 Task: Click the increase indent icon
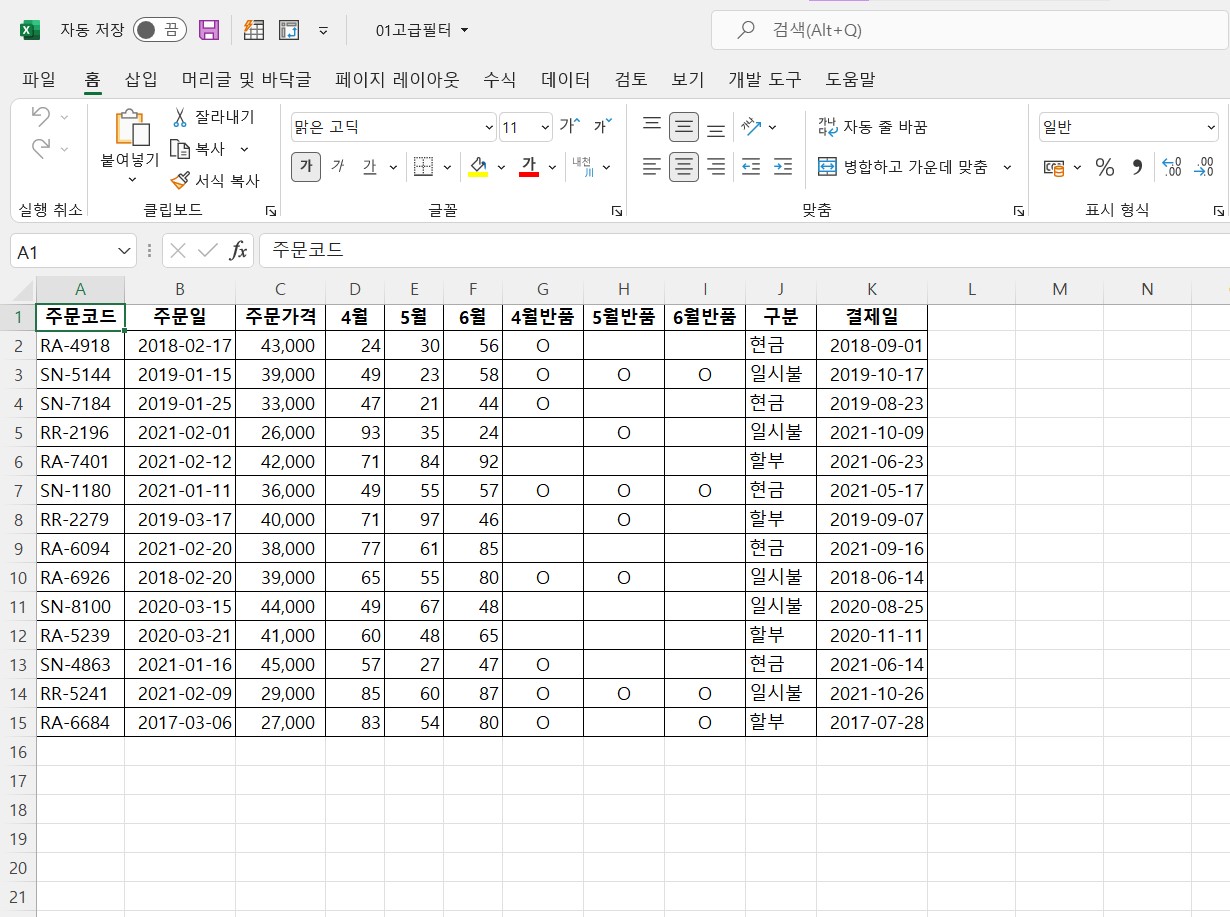pos(783,167)
